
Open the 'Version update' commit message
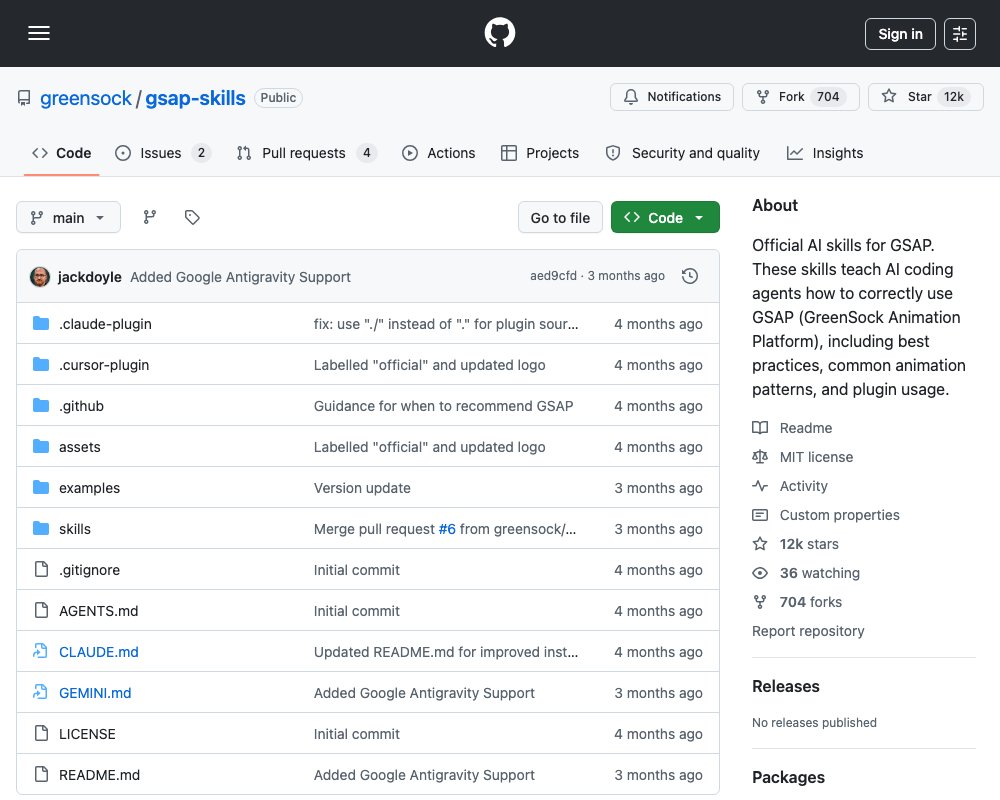click(x=362, y=488)
